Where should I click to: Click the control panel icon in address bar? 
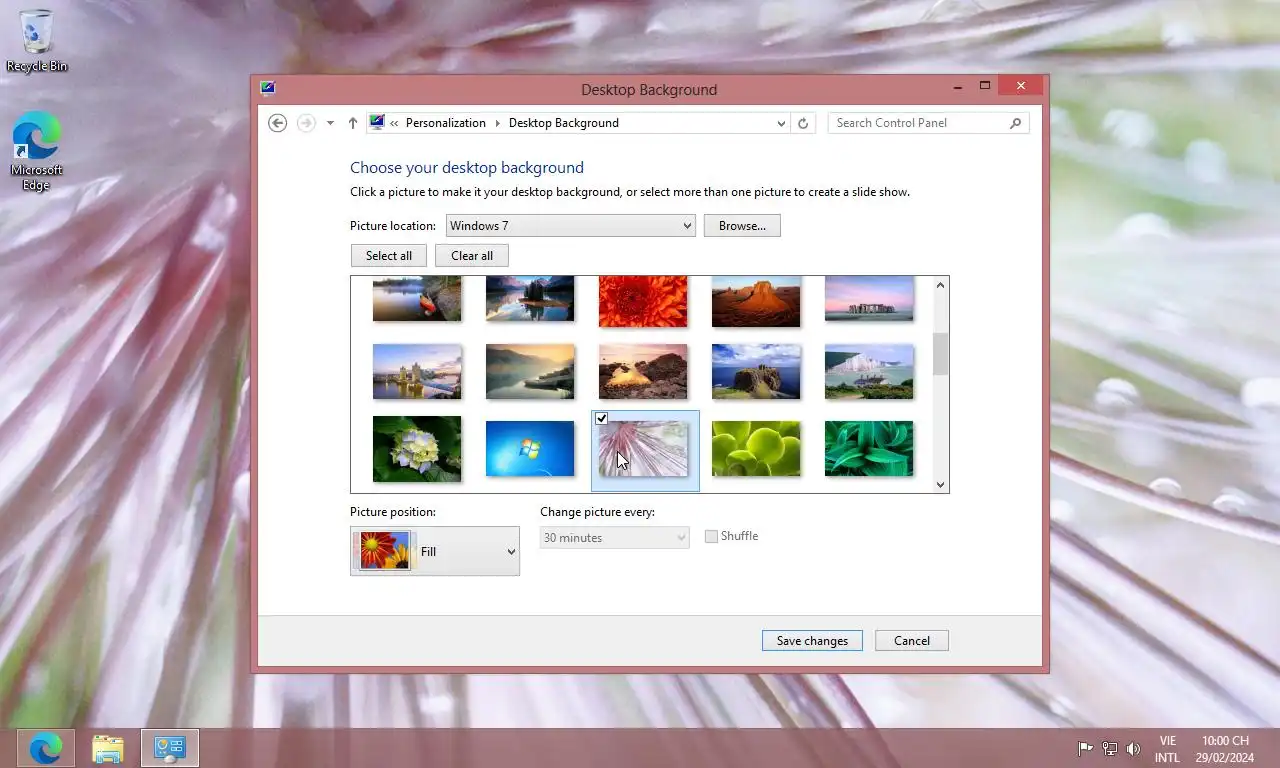(377, 123)
